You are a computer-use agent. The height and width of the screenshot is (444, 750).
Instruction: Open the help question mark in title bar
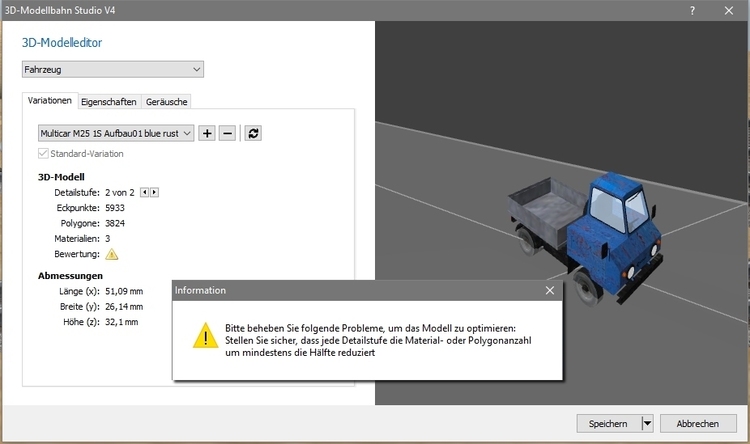692,11
